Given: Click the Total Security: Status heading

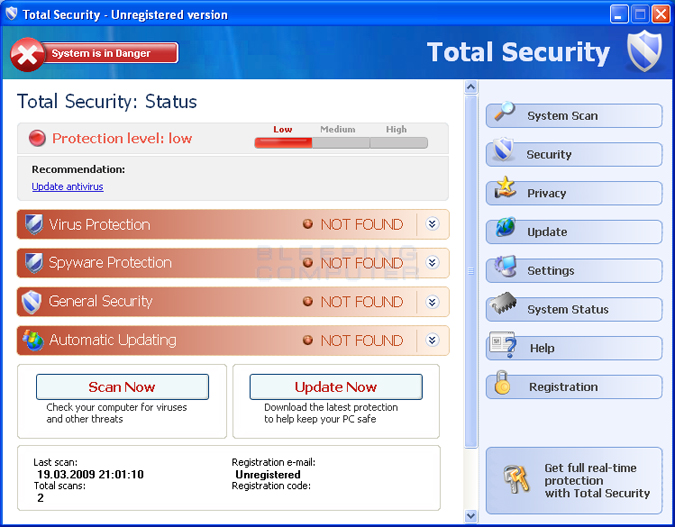Looking at the screenshot, I should pyautogui.click(x=107, y=102).
